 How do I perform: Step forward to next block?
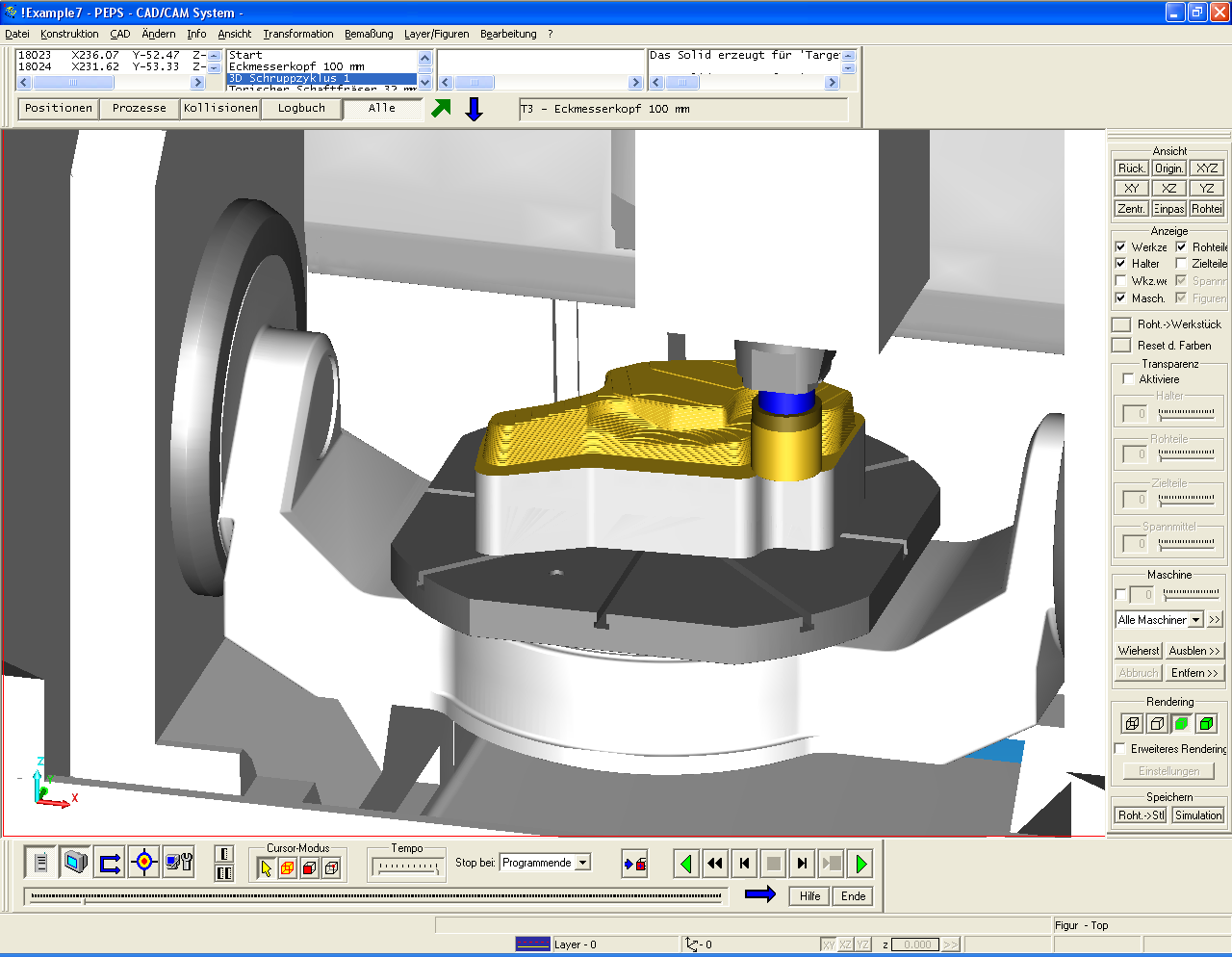coord(803,864)
